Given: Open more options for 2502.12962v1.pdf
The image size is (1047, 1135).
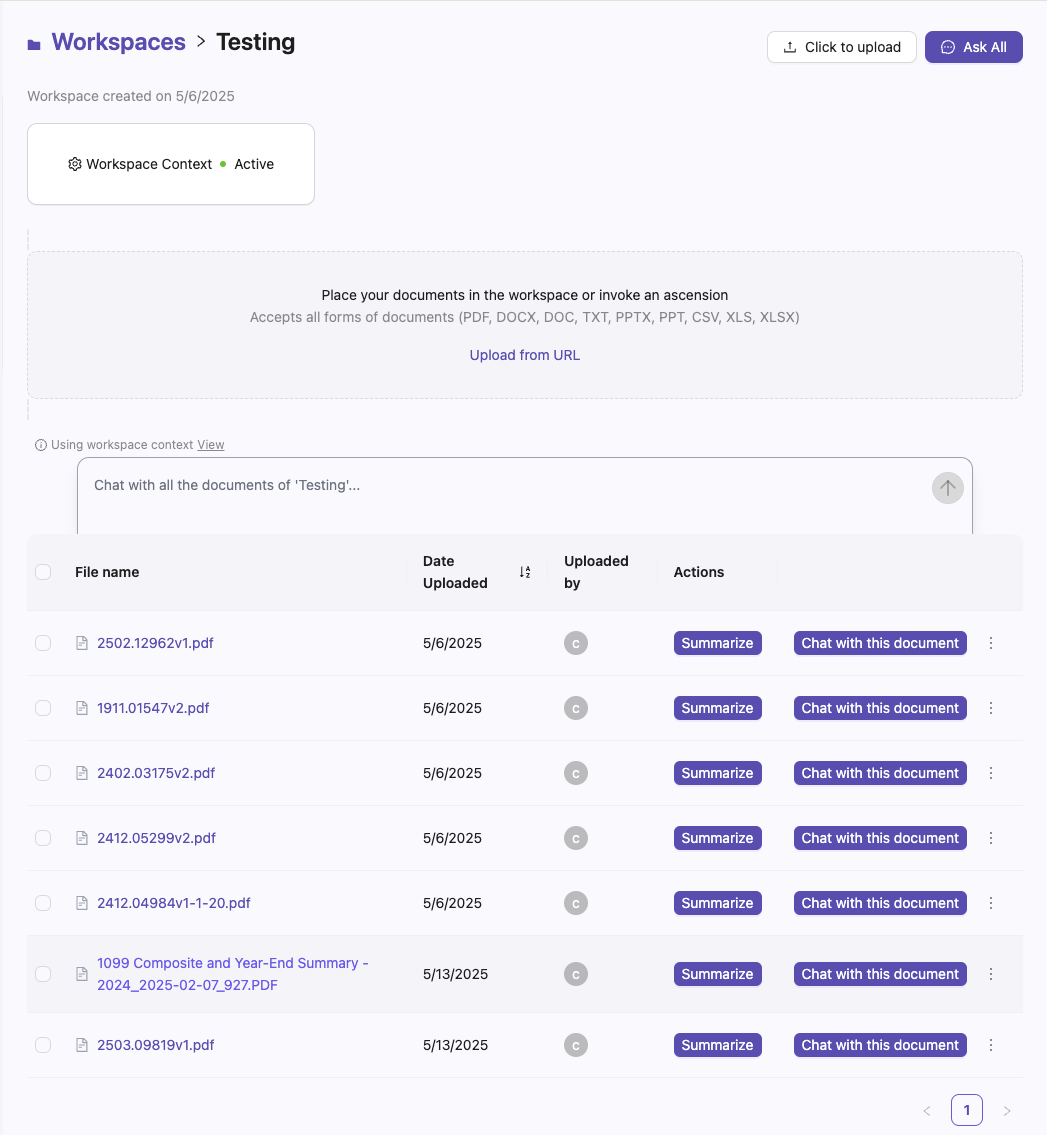Looking at the screenshot, I should [x=991, y=643].
